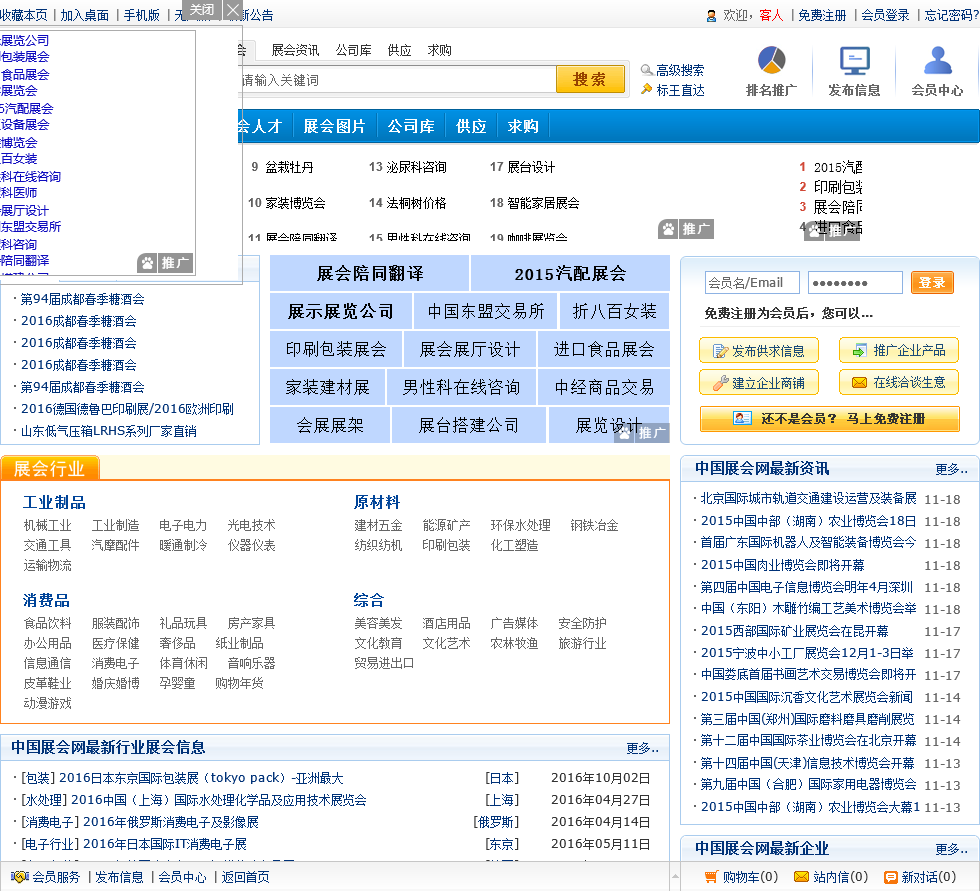Click 东盟交易所 in floating popup list
Viewport: 980px width, 891px height.
pyautogui.click(x=31, y=226)
